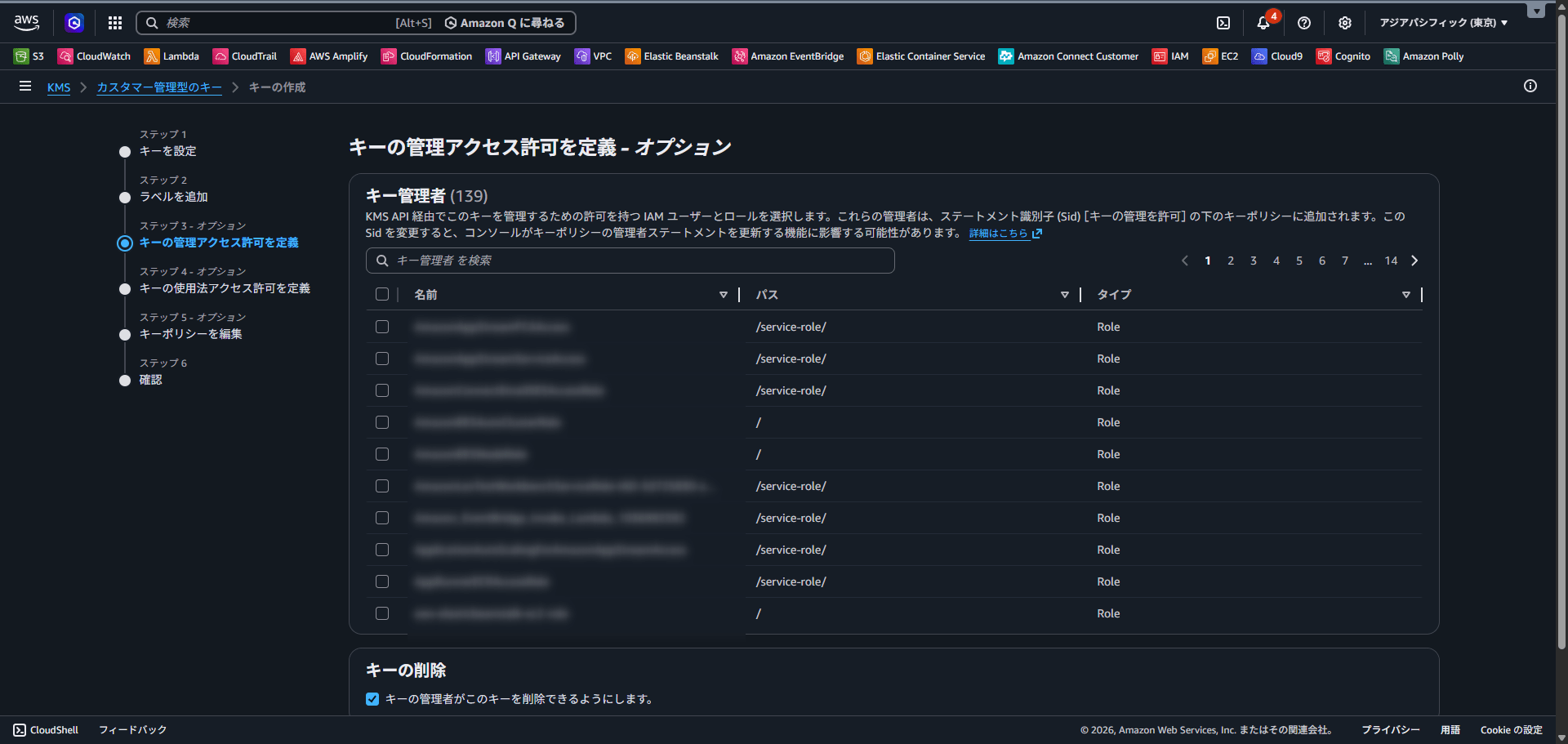The width and height of the screenshot is (1568, 744).
Task: Open the CloudTrail bookmark
Action: tap(245, 56)
